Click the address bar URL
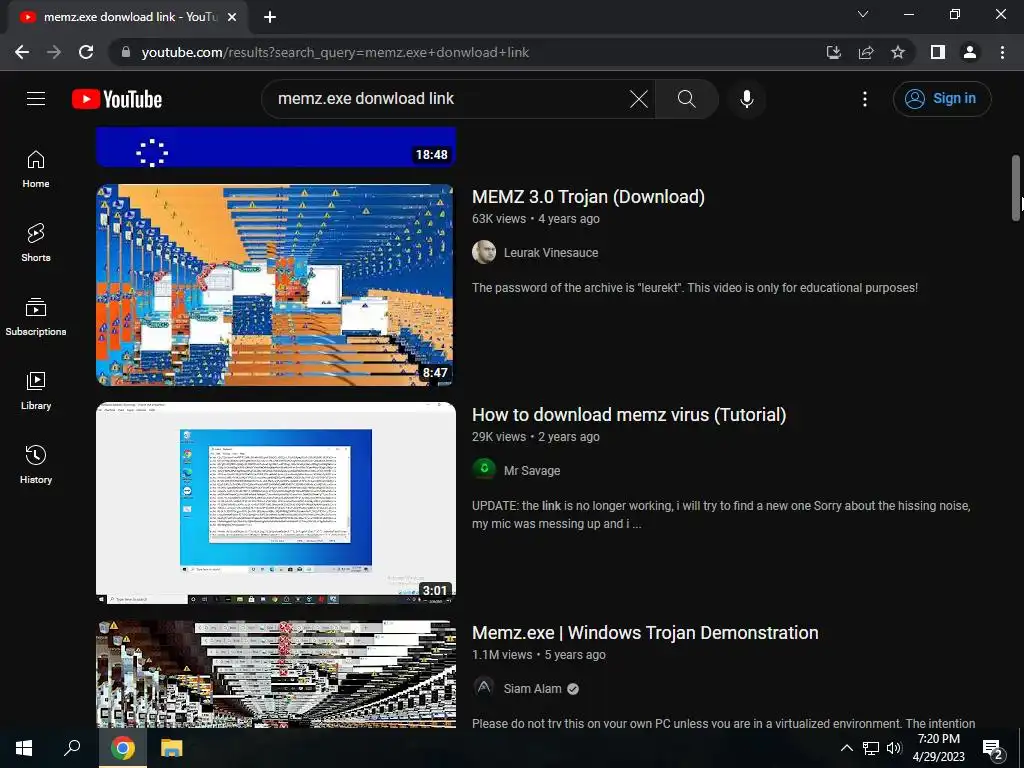 click(335, 52)
